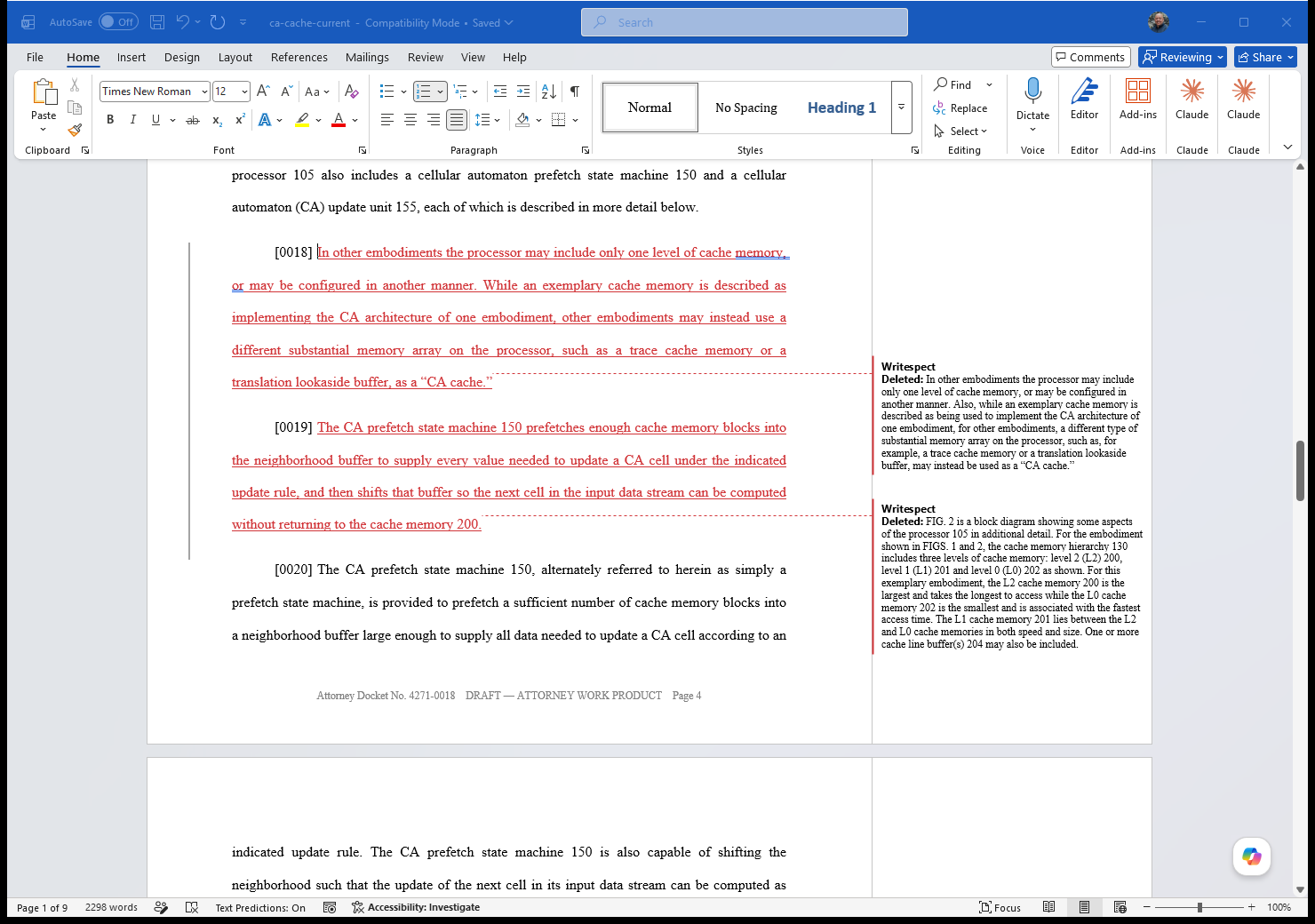This screenshot has width=1315, height=924.
Task: Open the File menu
Action: tap(35, 57)
